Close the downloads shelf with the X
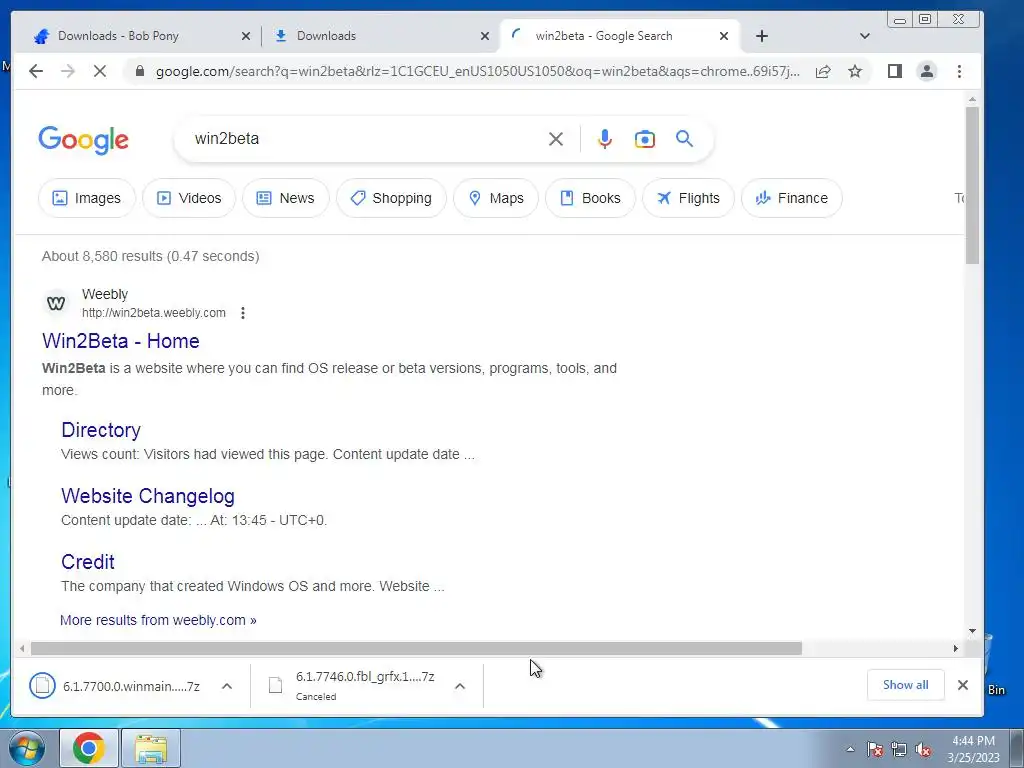The height and width of the screenshot is (768, 1024). click(x=963, y=685)
